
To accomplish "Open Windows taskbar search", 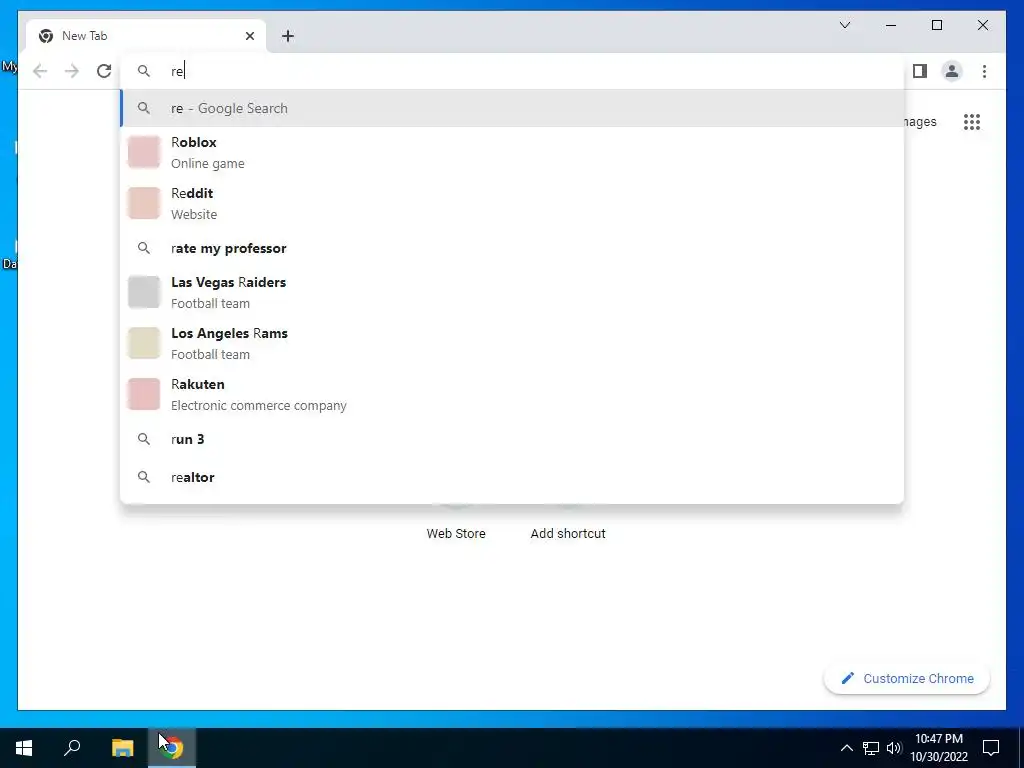I will (x=72, y=747).
